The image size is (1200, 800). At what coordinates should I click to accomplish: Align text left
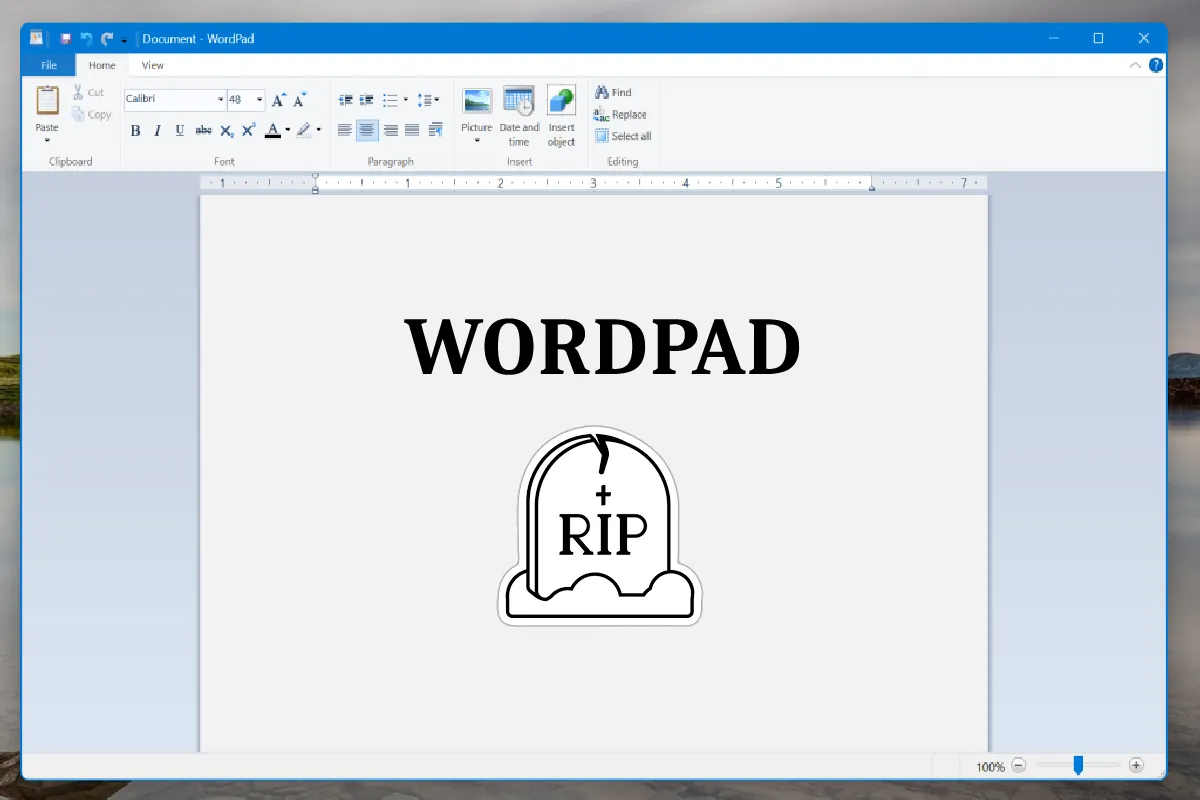pos(345,130)
